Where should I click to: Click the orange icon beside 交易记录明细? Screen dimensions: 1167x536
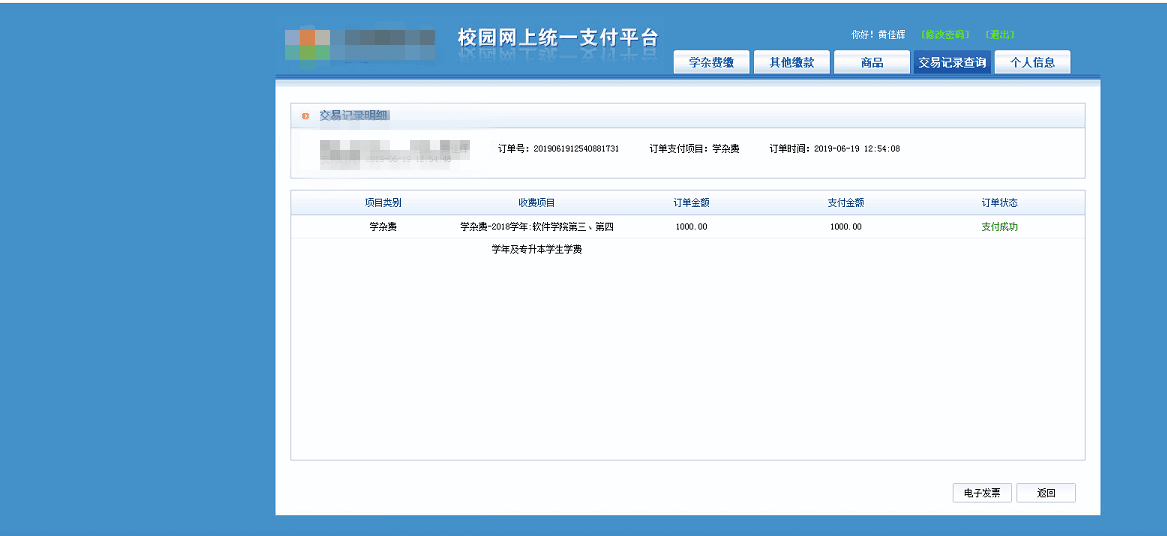pyautogui.click(x=305, y=116)
